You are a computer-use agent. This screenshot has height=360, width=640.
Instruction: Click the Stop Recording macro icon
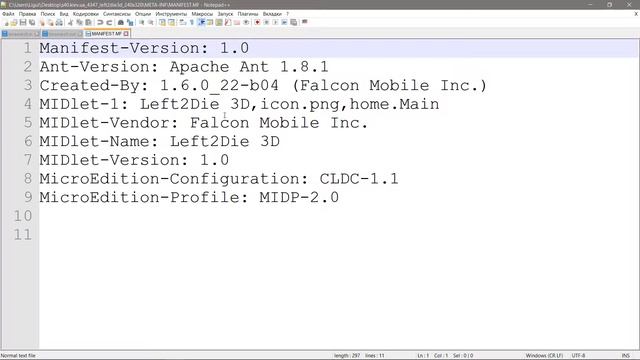tap(267, 22)
